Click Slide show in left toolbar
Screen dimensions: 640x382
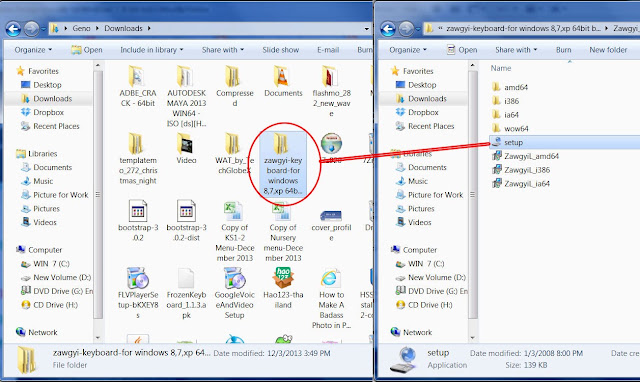coord(280,50)
